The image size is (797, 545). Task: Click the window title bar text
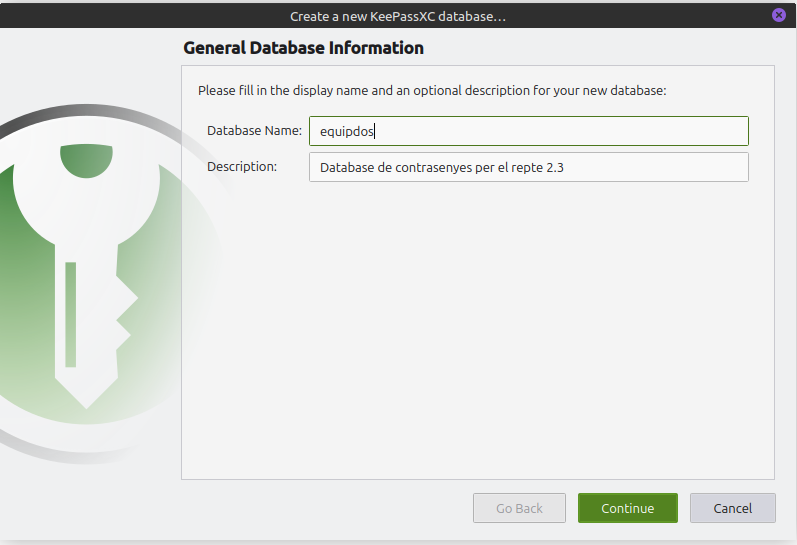click(x=398, y=16)
